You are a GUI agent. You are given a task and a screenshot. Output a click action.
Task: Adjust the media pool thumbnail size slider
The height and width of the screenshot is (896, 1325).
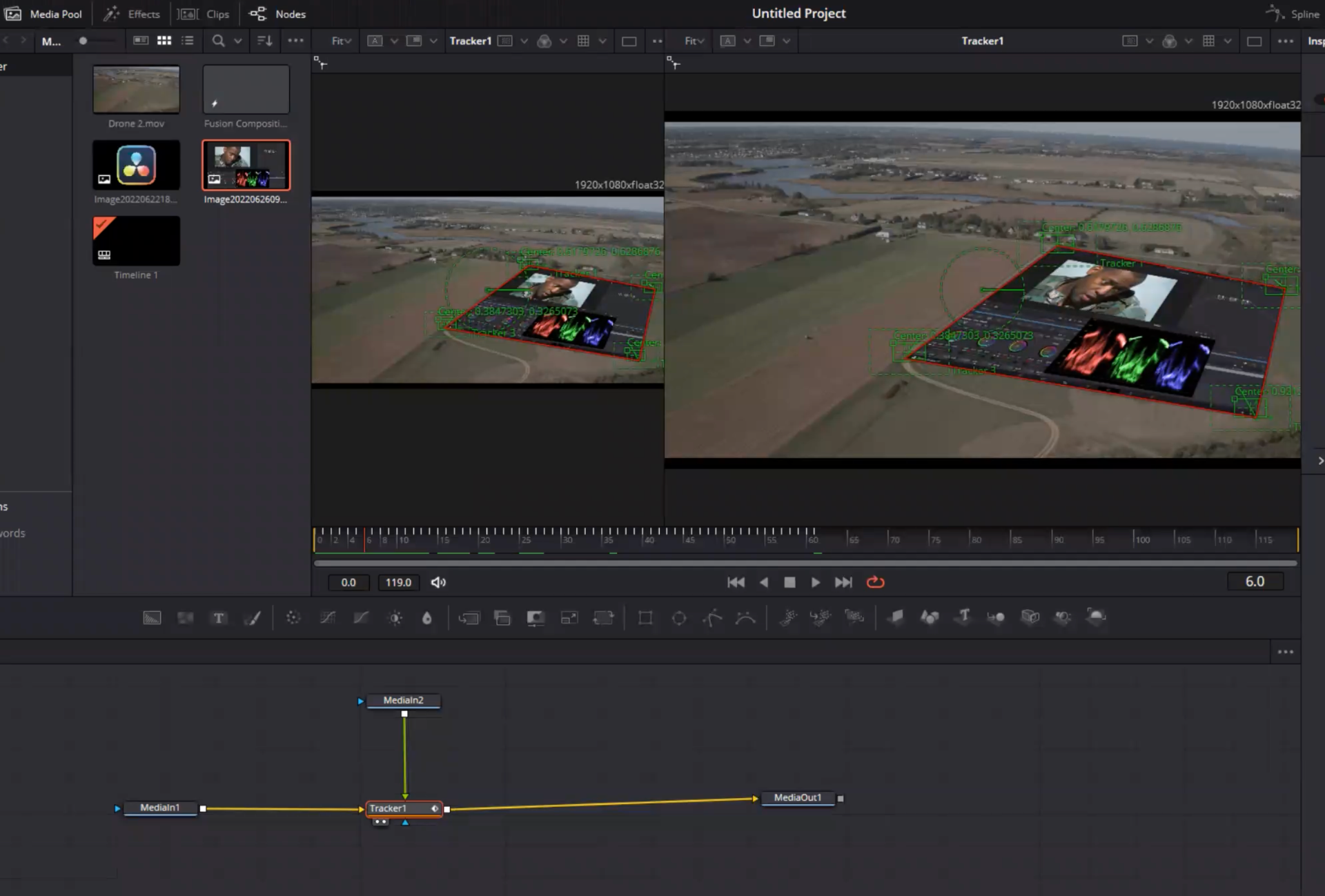point(84,41)
